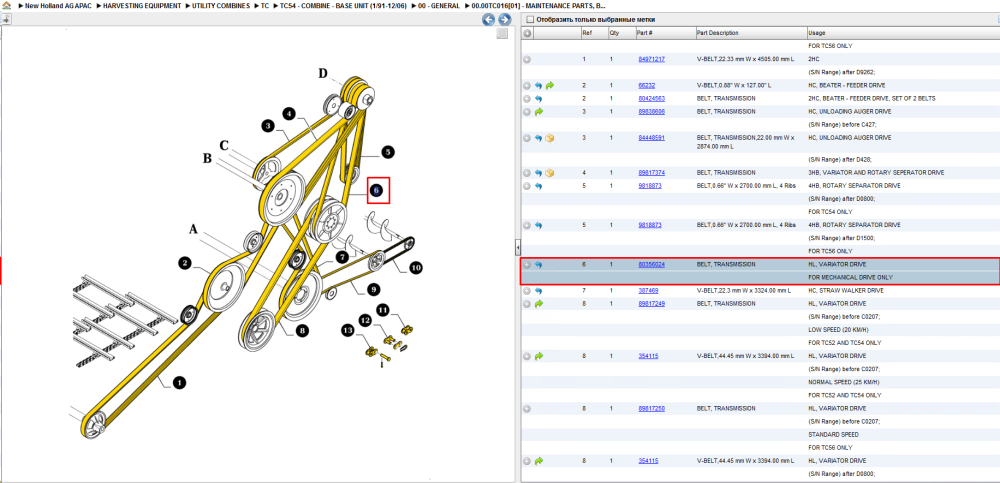Click the blue arrow icon for part 80424563
The width and height of the screenshot is (1000, 483).
538,99
